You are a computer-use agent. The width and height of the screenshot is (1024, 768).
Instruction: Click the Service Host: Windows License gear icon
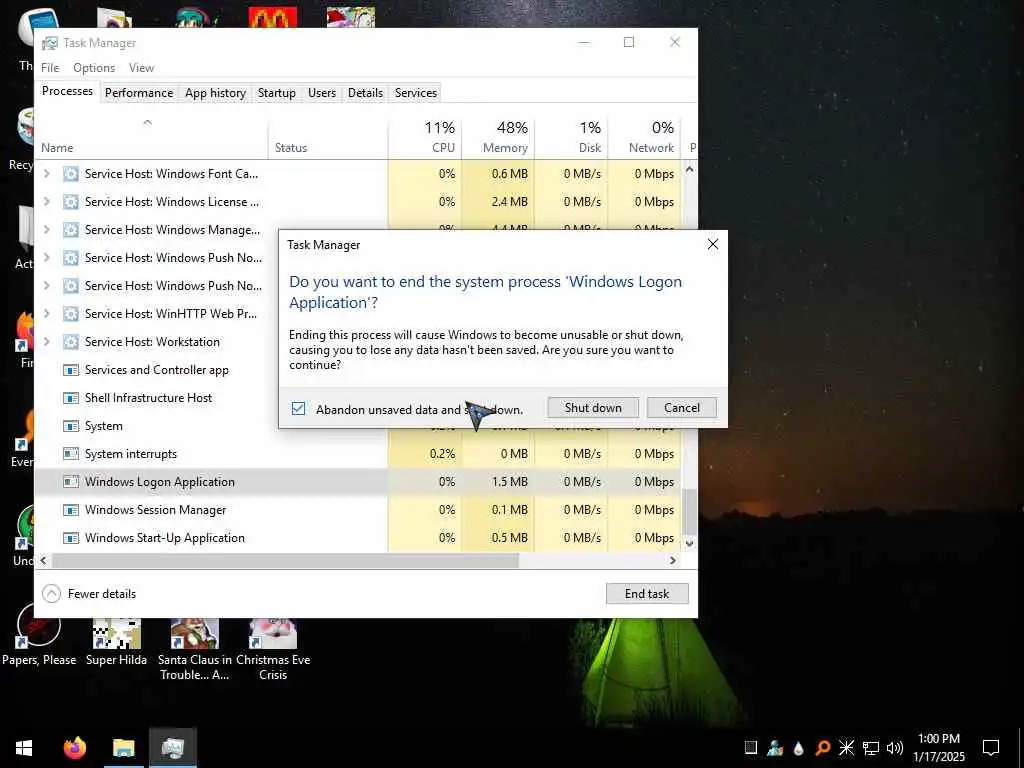pos(71,202)
